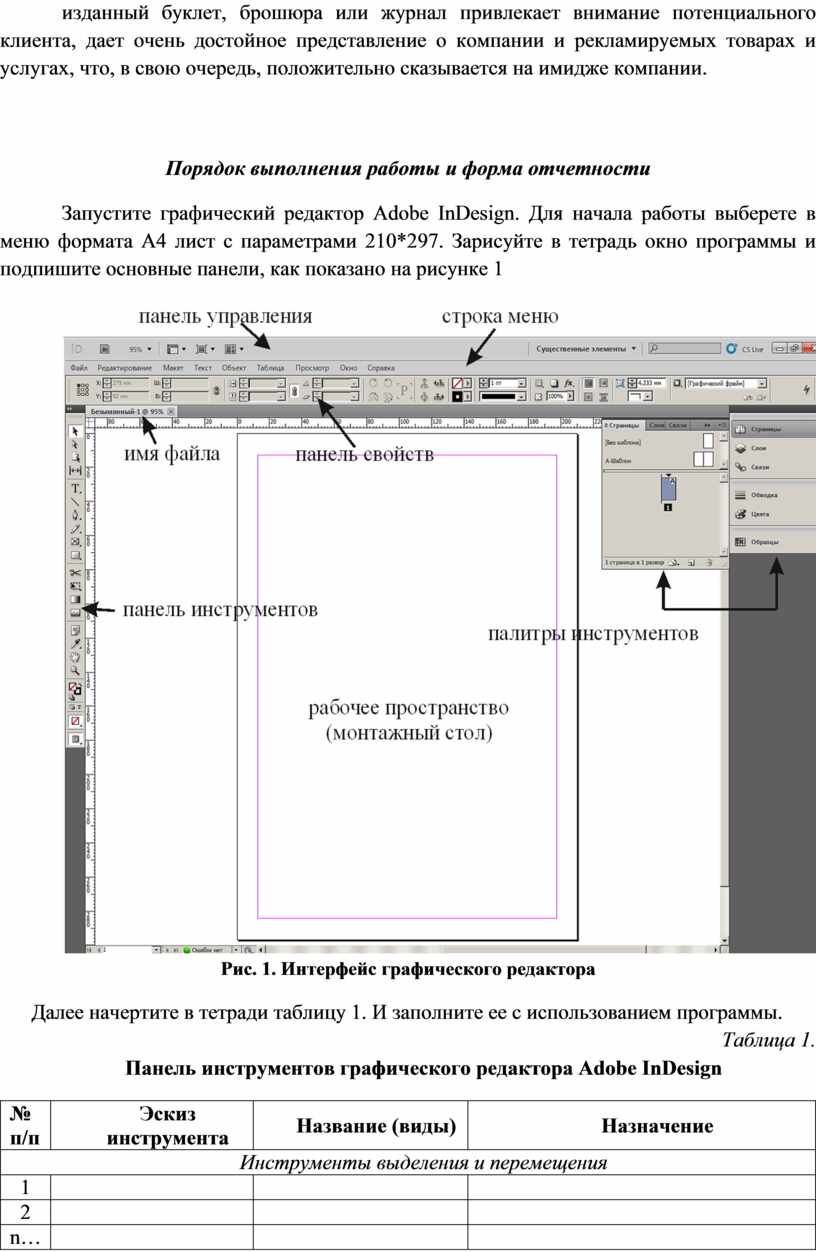Select the Scissors tool
The image size is (816, 1252).
coord(75,572)
